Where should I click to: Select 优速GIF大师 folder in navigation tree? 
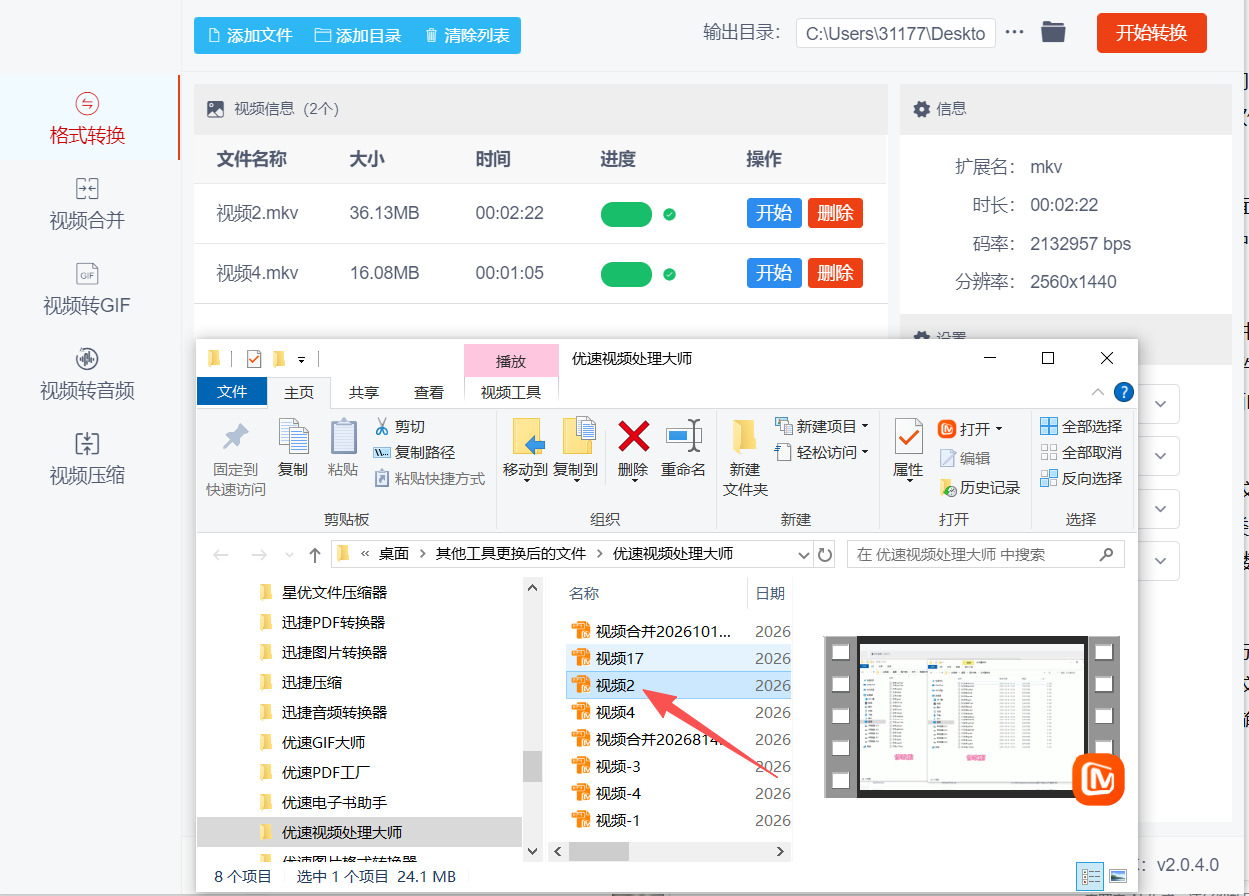tap(323, 742)
